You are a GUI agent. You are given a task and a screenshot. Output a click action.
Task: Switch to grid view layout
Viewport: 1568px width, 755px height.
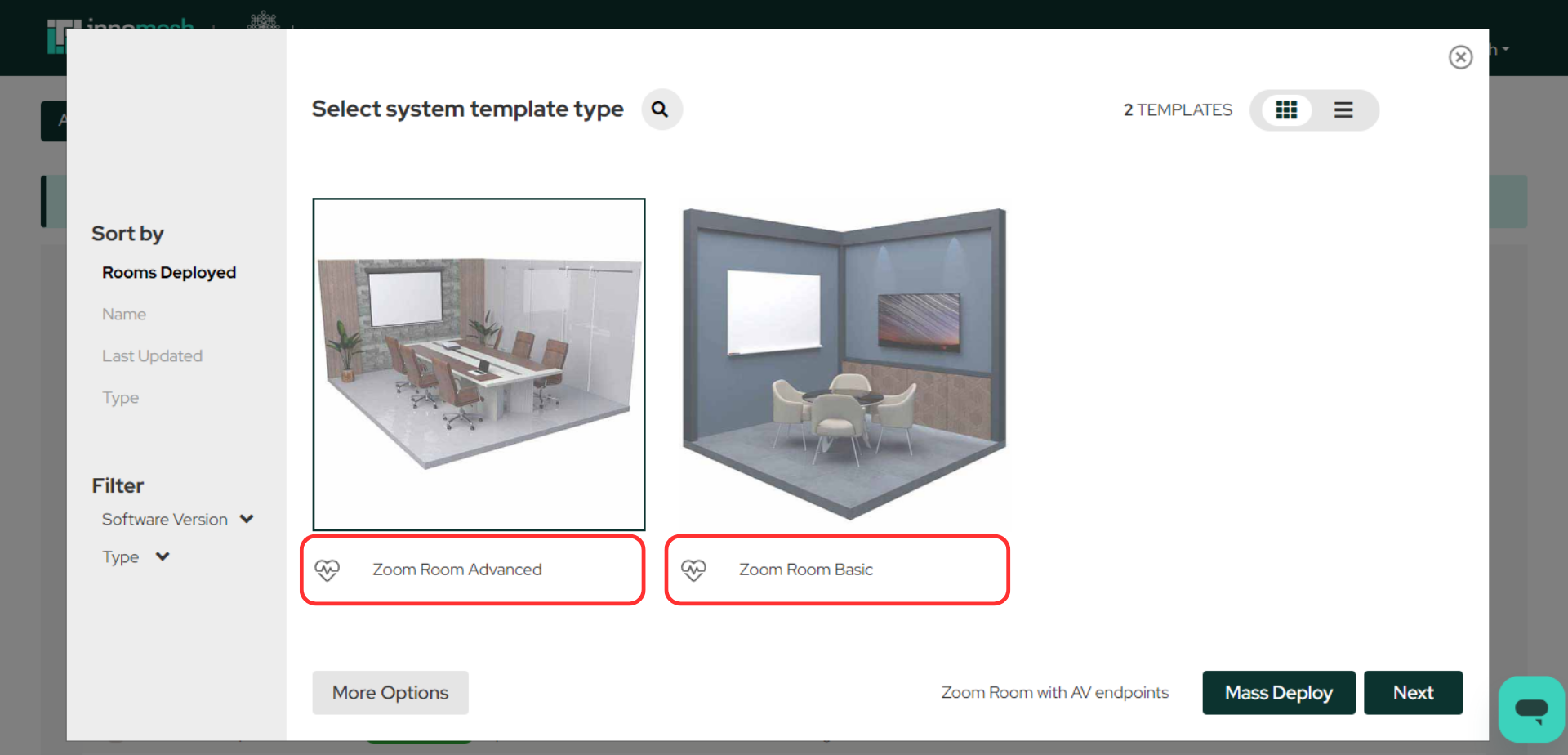(1286, 110)
